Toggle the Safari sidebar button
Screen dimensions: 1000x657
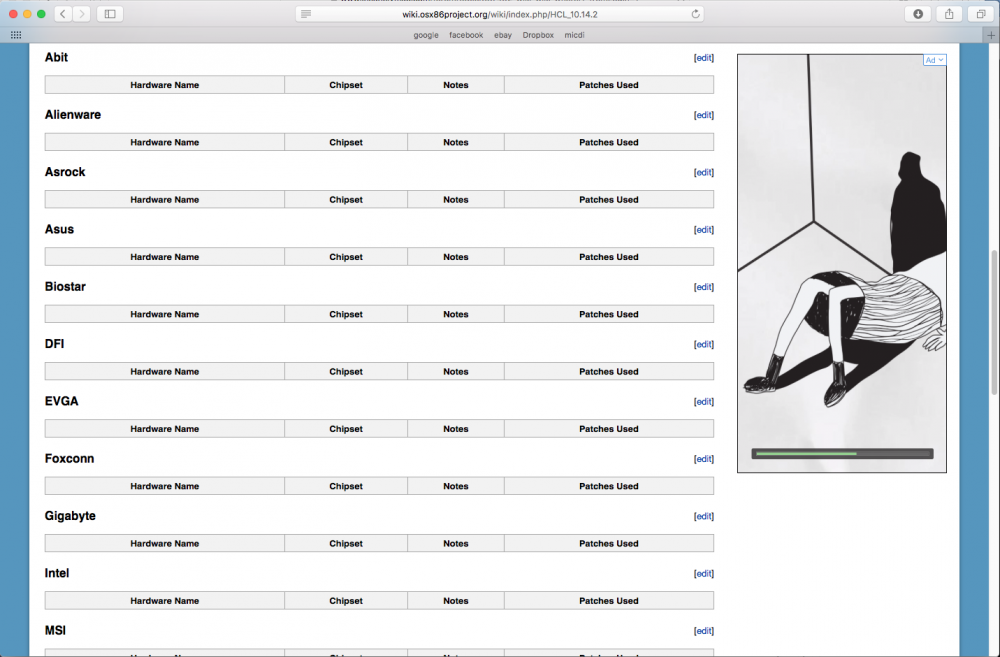click(x=110, y=14)
